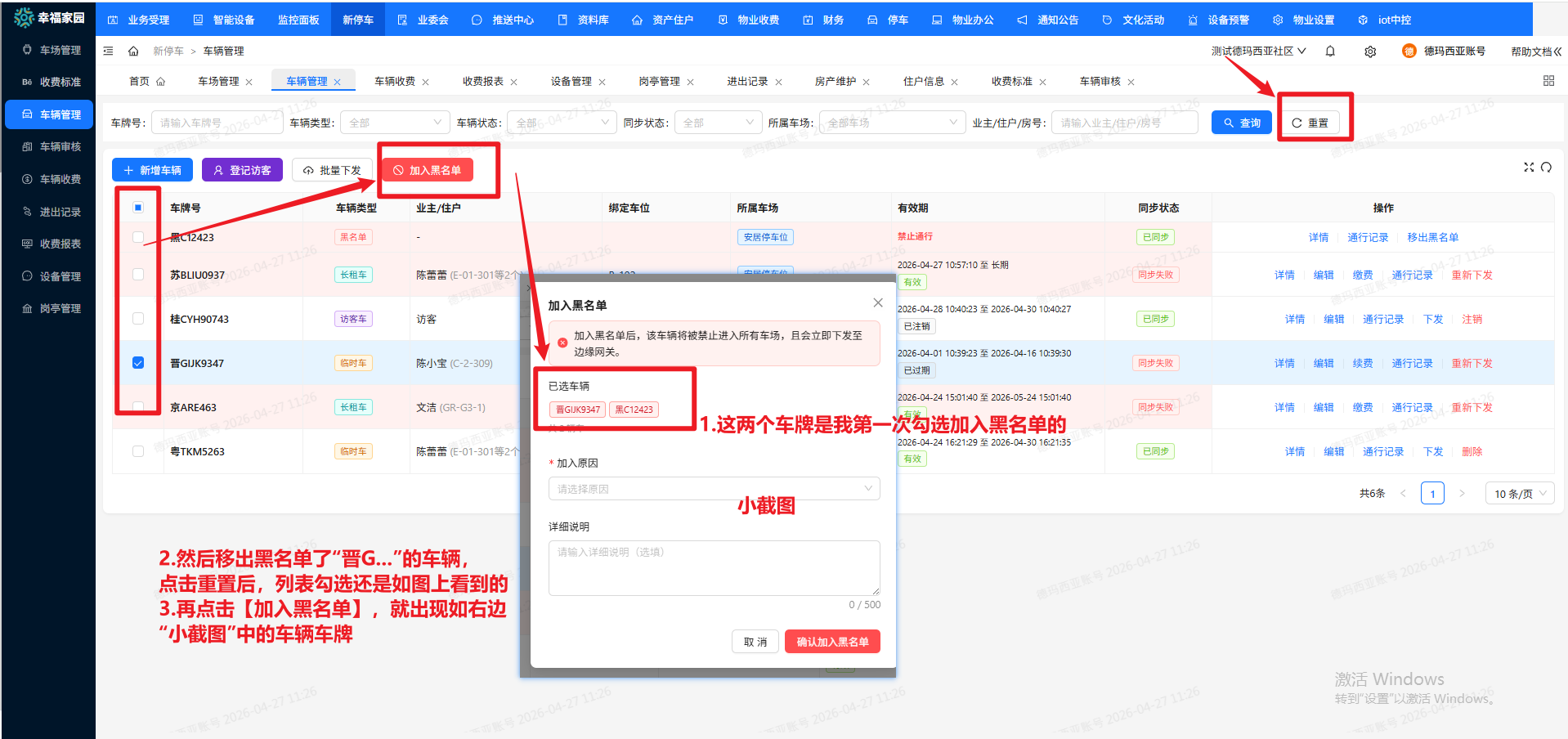Click the table refresh icon
Viewport: 1568px width, 739px height.
[x=1546, y=168]
